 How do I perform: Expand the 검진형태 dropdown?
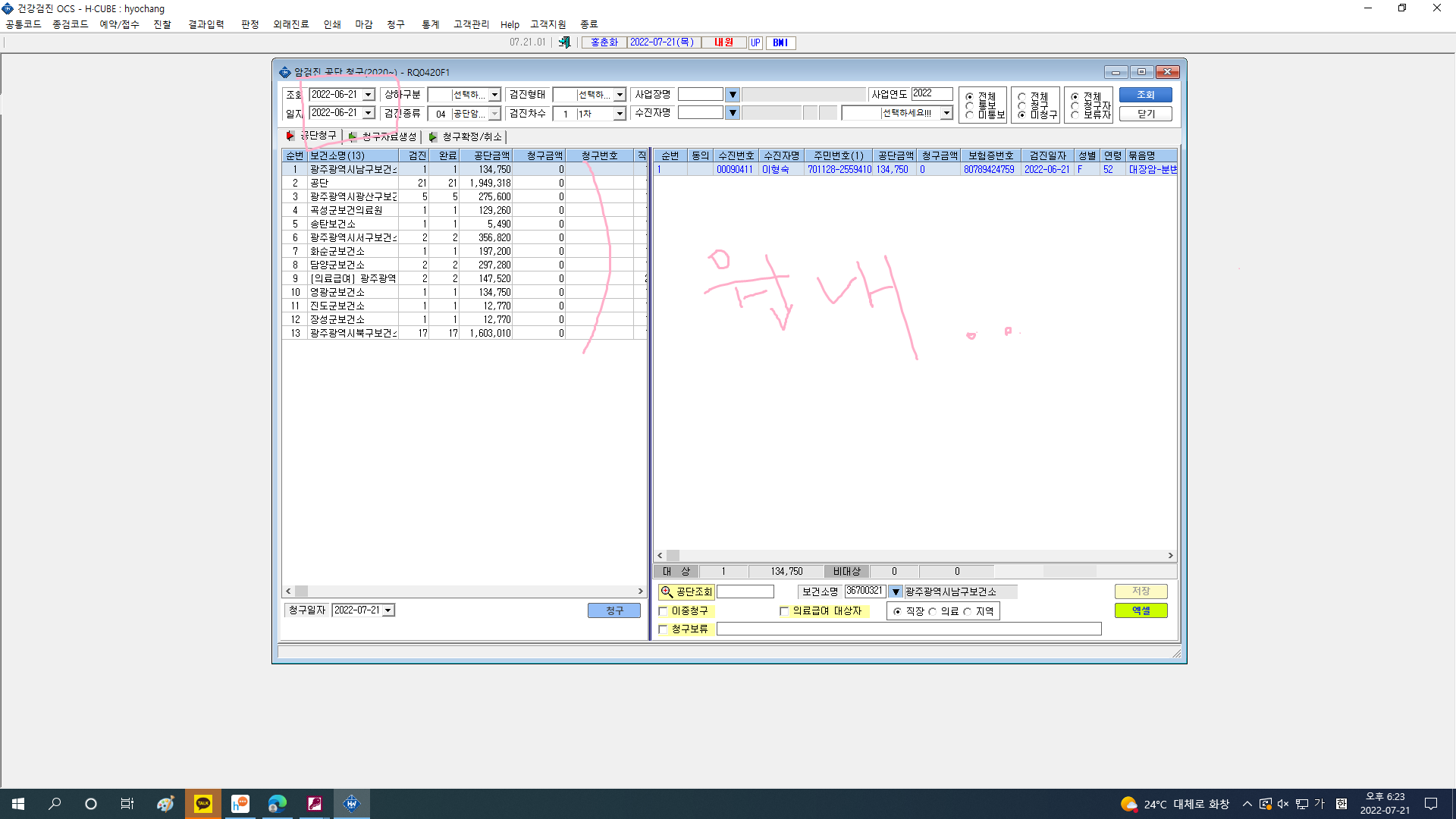(x=620, y=95)
